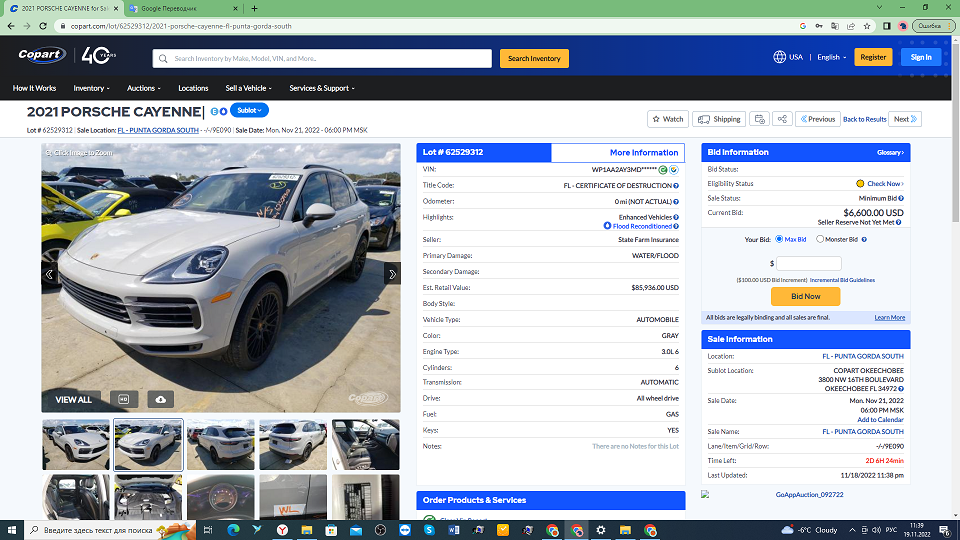Open Locations menu item

(x=193, y=88)
